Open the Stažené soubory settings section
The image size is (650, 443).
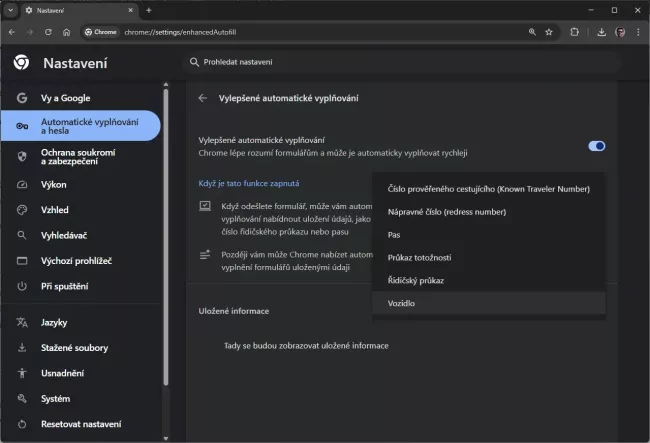pyautogui.click(x=74, y=348)
